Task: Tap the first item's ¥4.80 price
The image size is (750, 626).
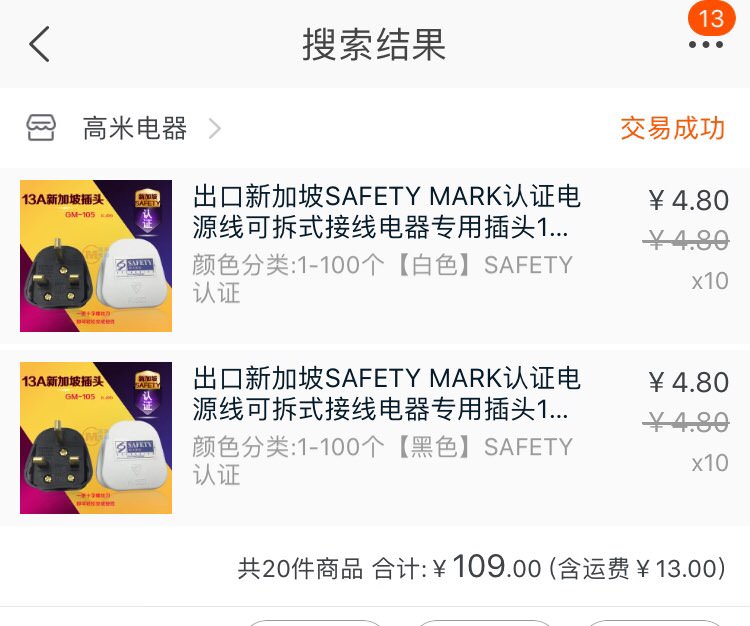Action: [688, 201]
